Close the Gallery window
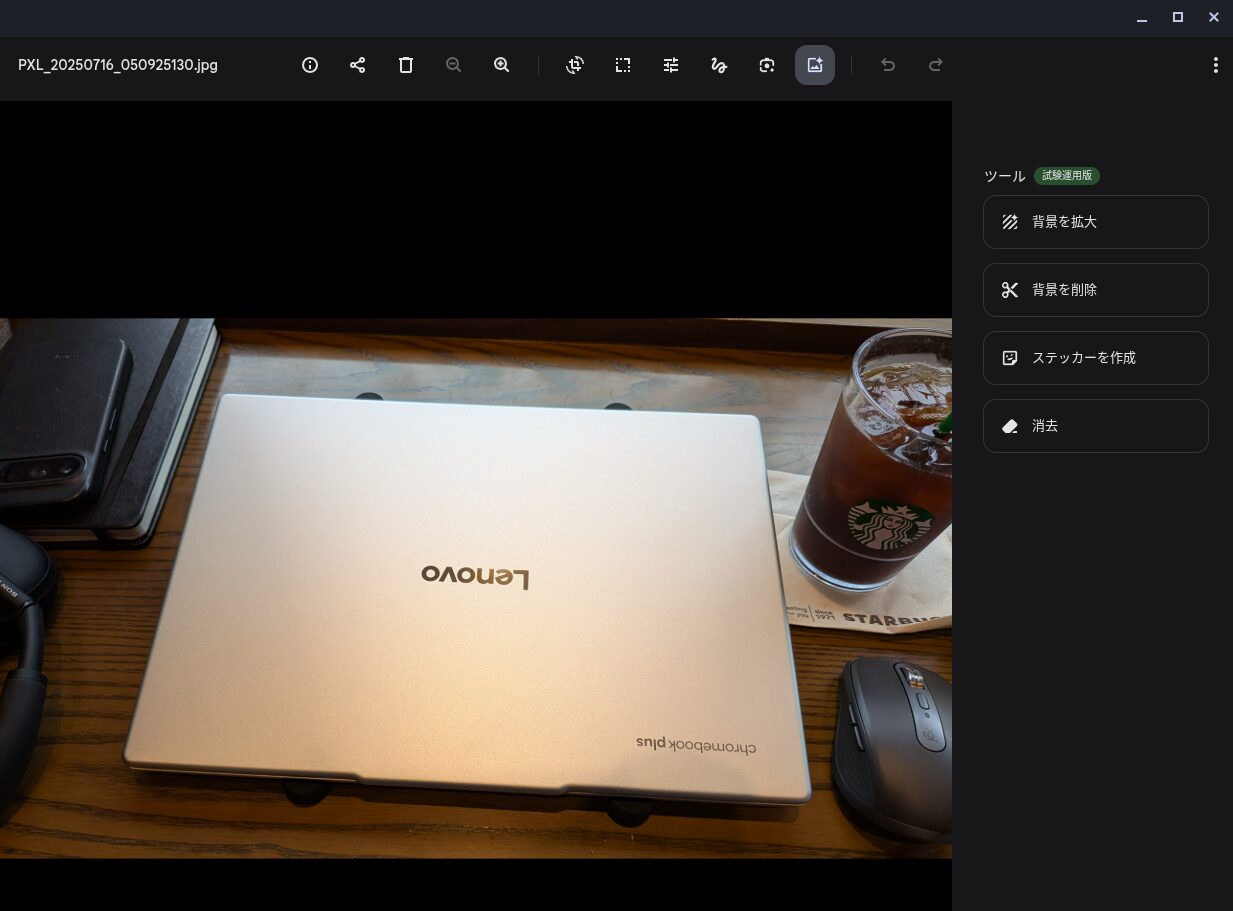The width and height of the screenshot is (1233, 911). (x=1214, y=18)
